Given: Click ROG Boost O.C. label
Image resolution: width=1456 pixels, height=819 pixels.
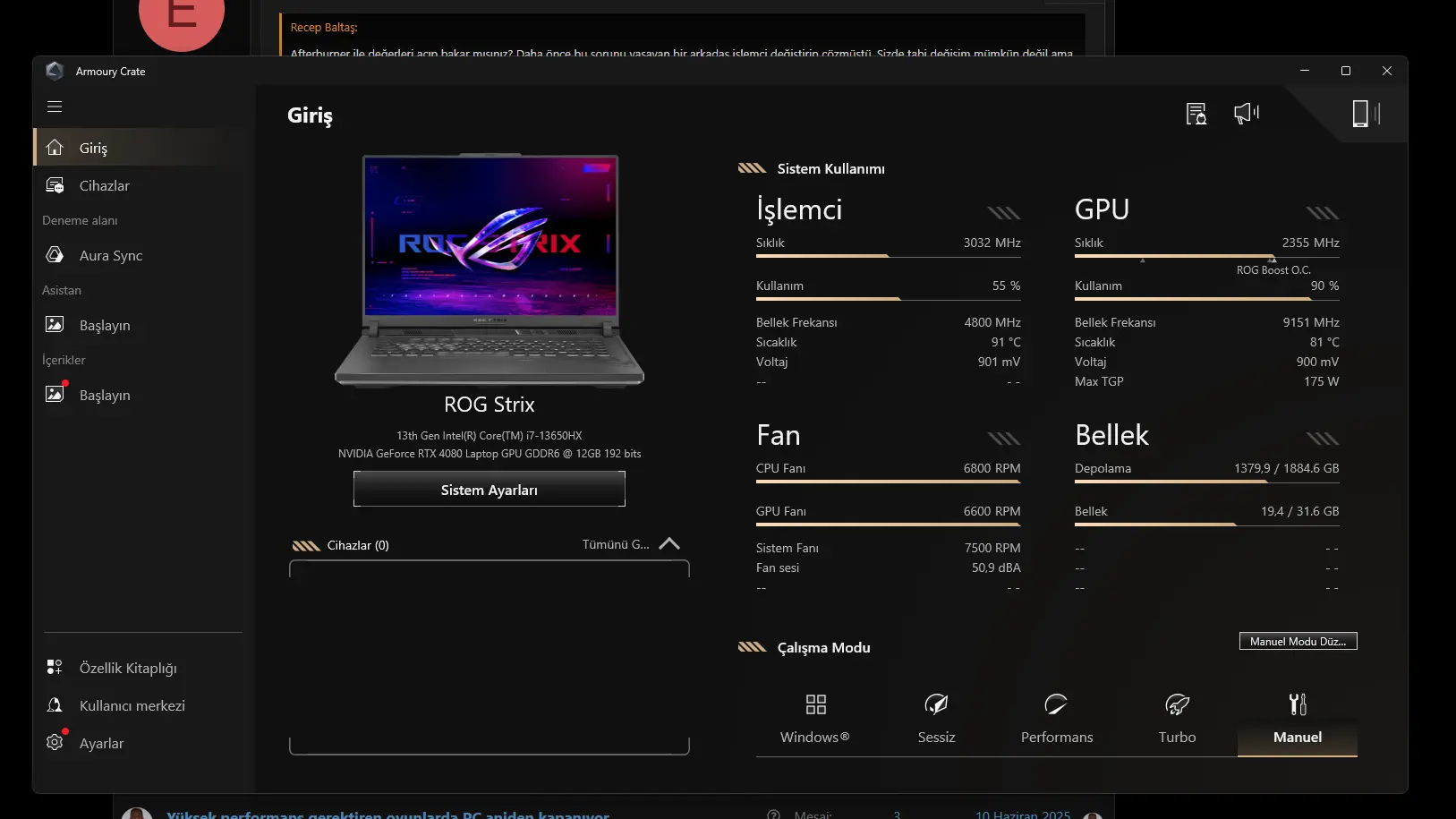Looking at the screenshot, I should [1273, 270].
